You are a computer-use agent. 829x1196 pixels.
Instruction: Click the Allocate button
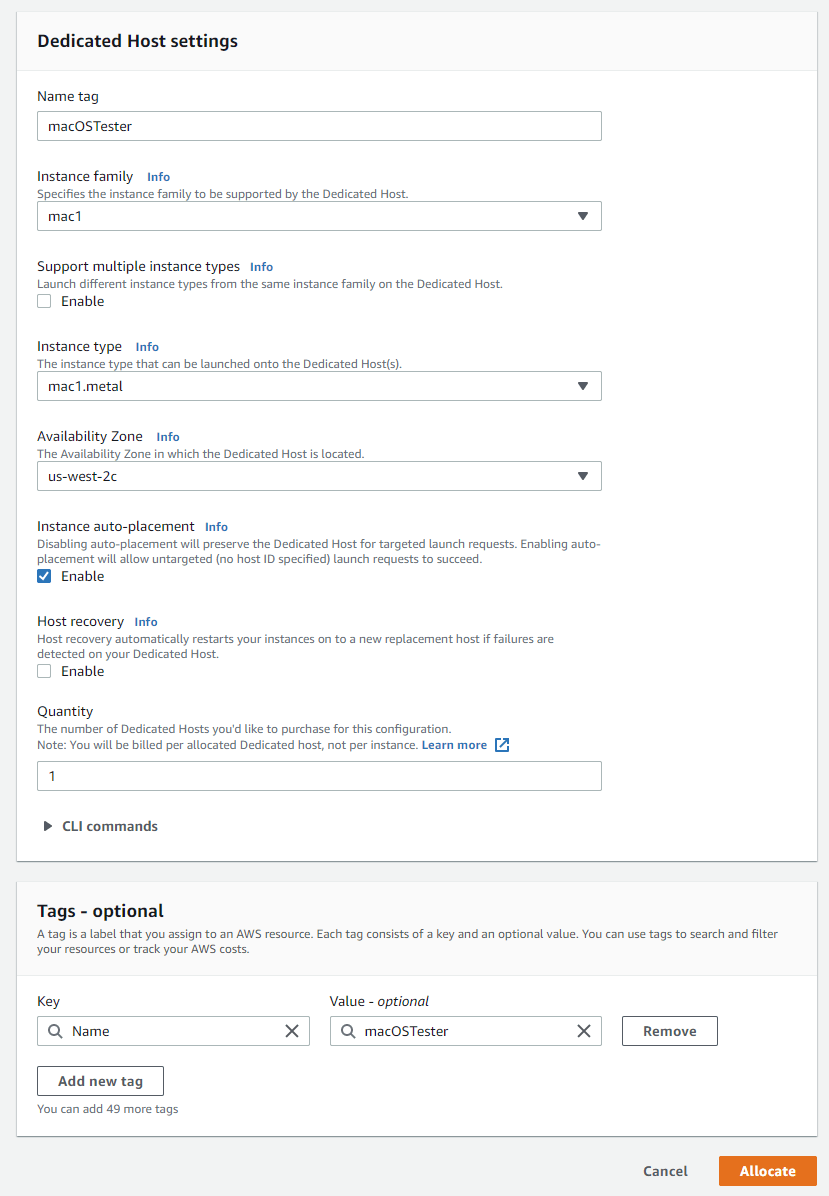click(x=767, y=1171)
